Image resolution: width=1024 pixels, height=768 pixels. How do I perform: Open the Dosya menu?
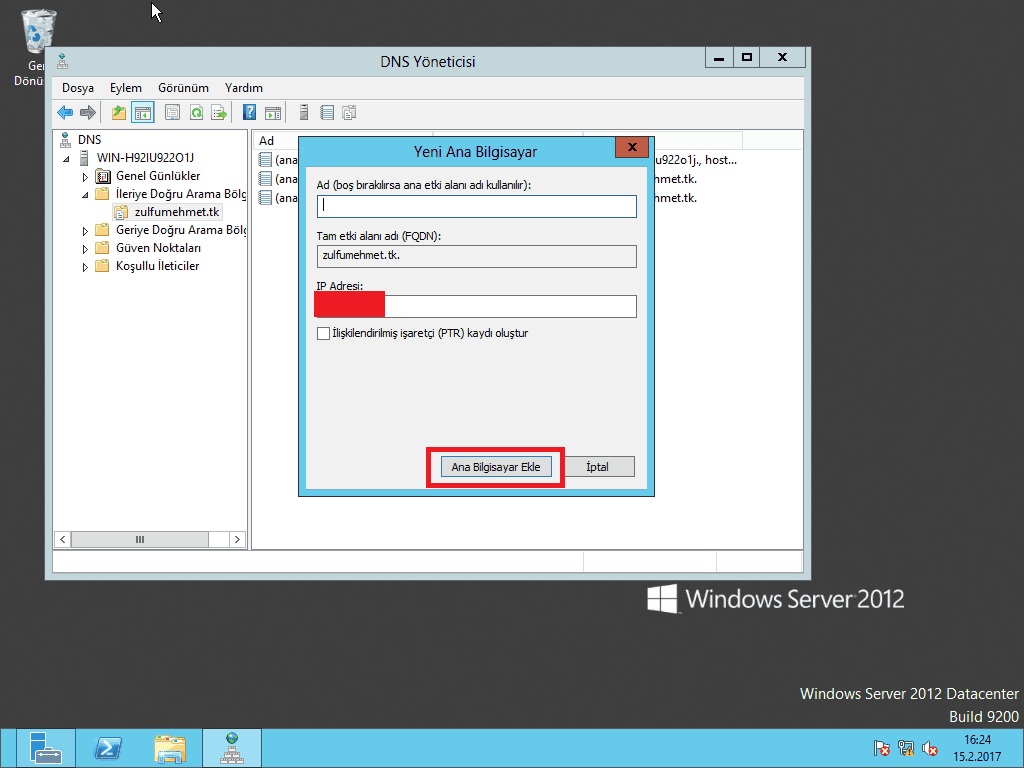click(78, 88)
